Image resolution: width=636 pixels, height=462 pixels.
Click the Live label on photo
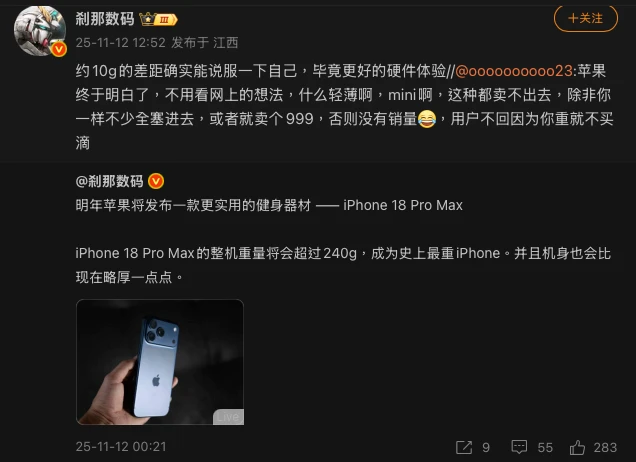click(228, 417)
